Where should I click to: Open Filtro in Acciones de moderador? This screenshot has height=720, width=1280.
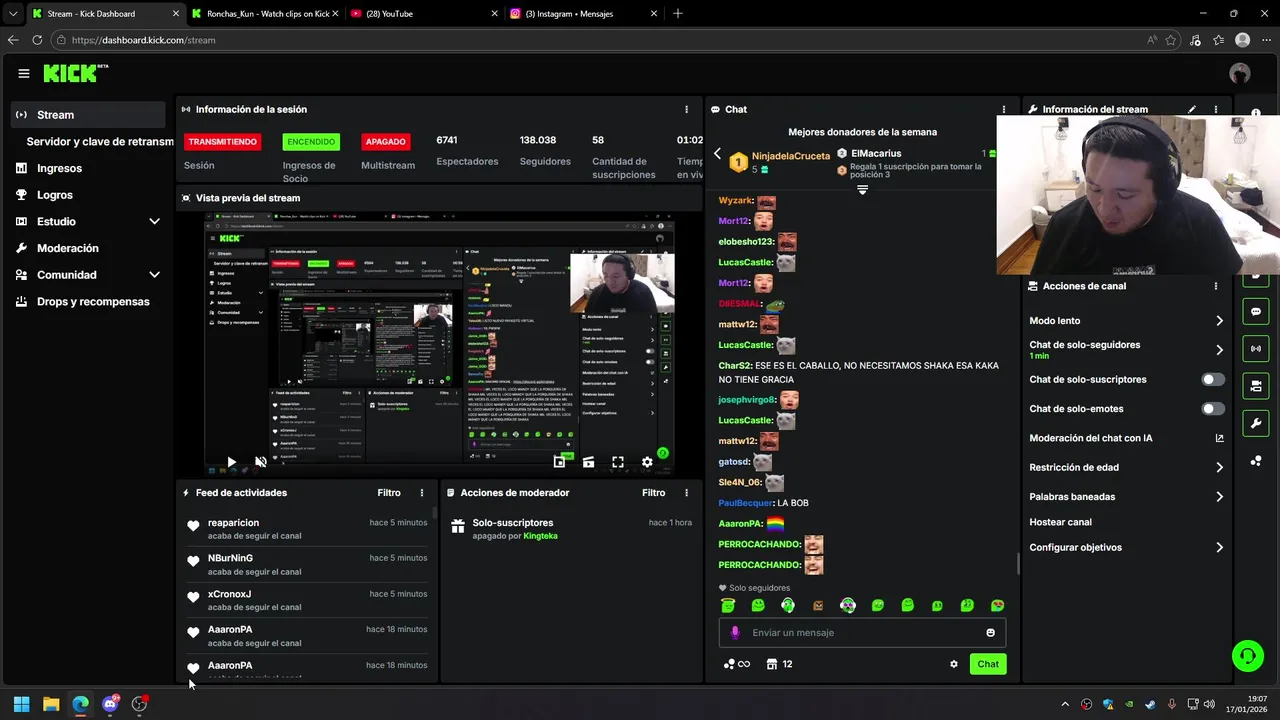[x=653, y=493]
